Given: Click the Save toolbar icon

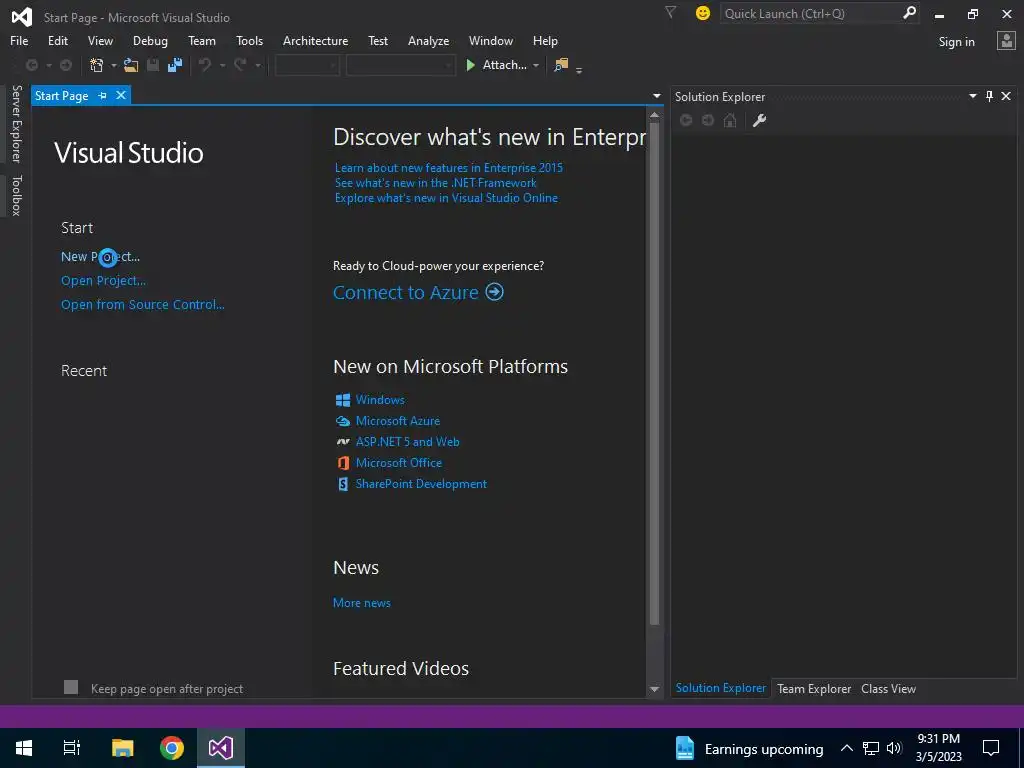Looking at the screenshot, I should pyautogui.click(x=153, y=65).
